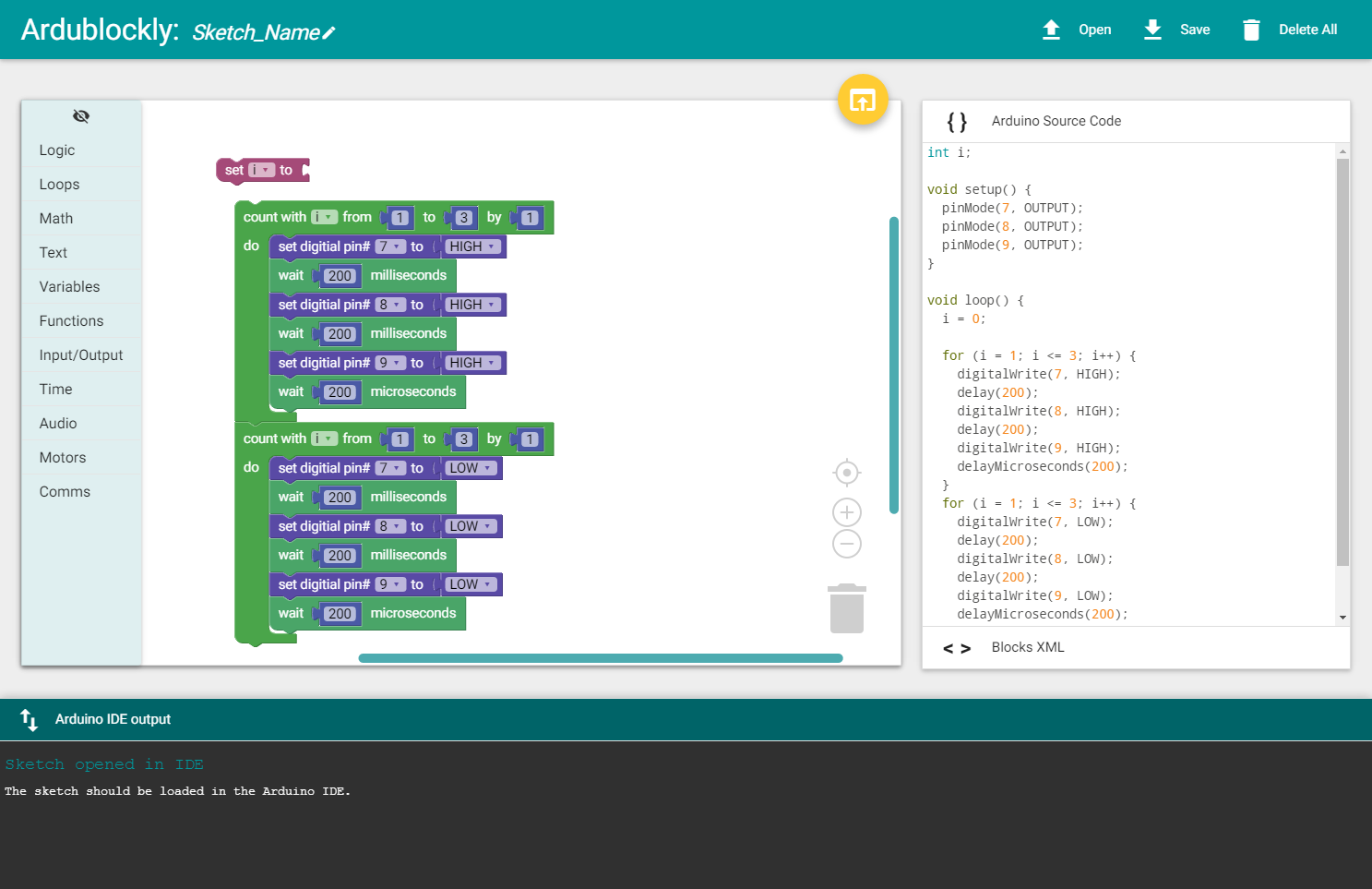Click the 'by 1' number field above the LOW rows
The width and height of the screenshot is (1372, 889).
point(530,439)
